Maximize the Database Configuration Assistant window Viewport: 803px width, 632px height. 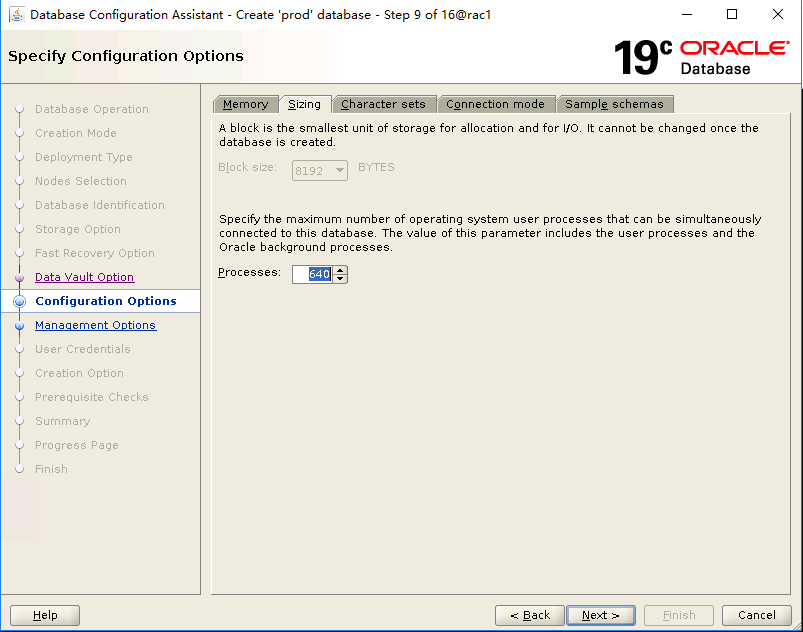[x=732, y=14]
